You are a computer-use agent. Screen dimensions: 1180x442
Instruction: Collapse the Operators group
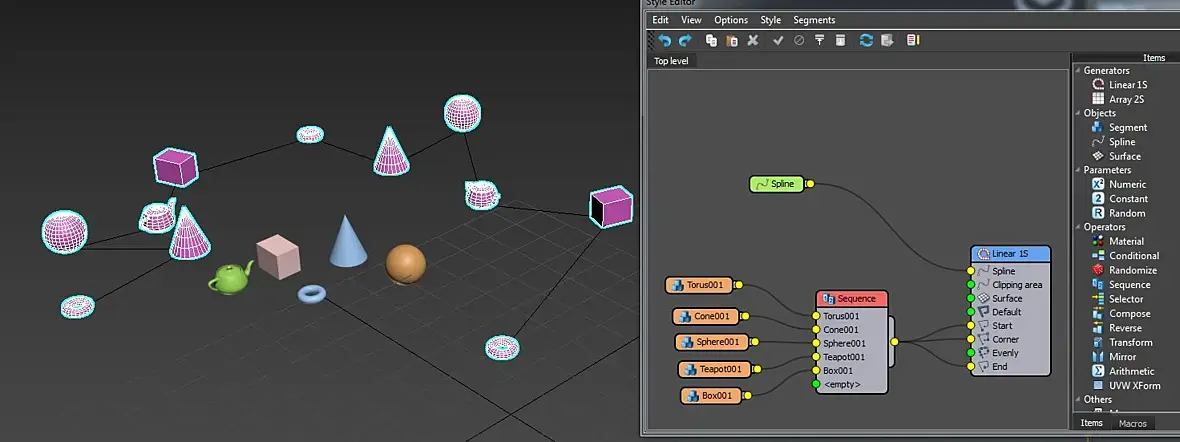[1078, 227]
